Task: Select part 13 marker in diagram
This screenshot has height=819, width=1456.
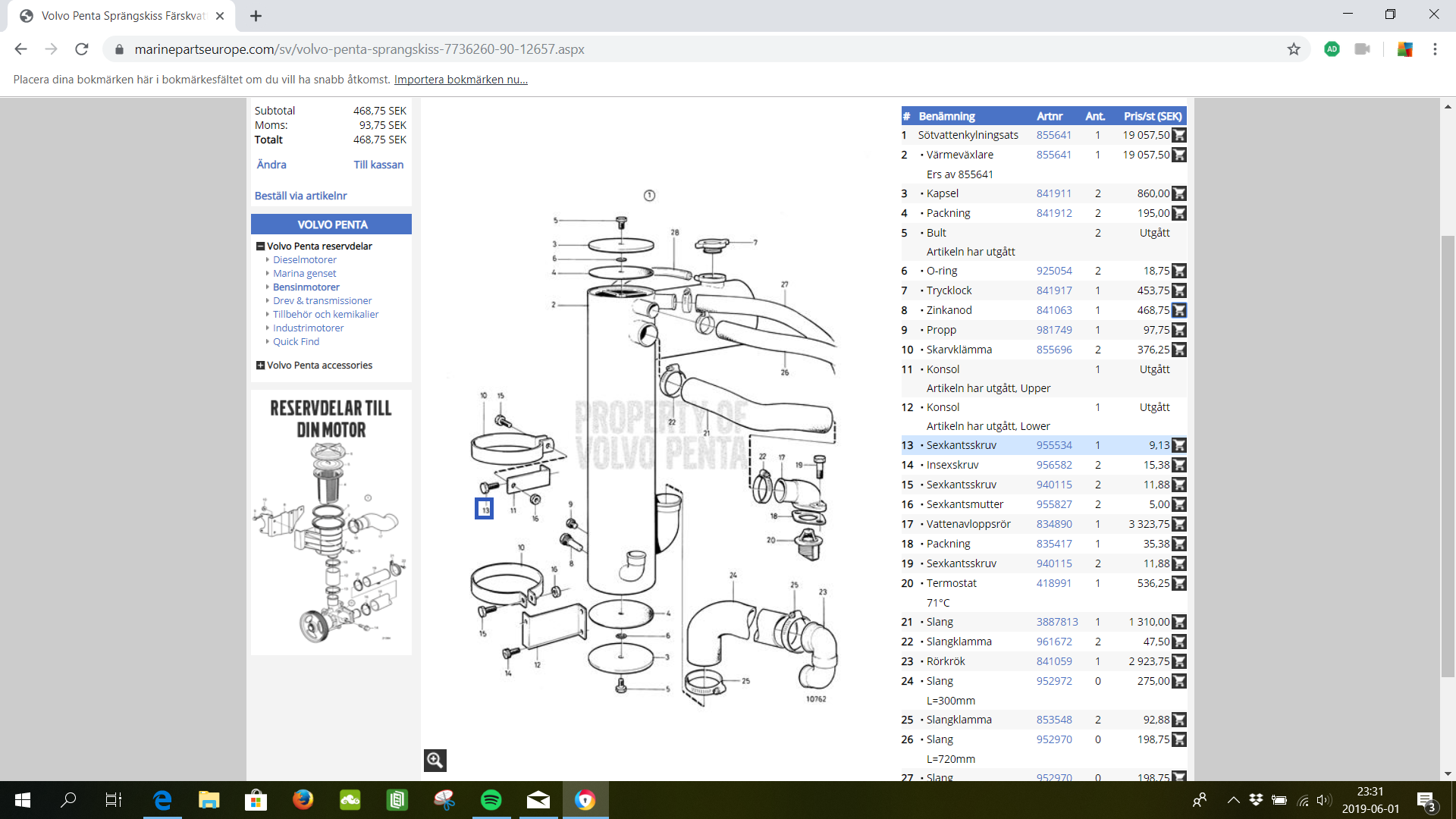Action: click(x=484, y=508)
